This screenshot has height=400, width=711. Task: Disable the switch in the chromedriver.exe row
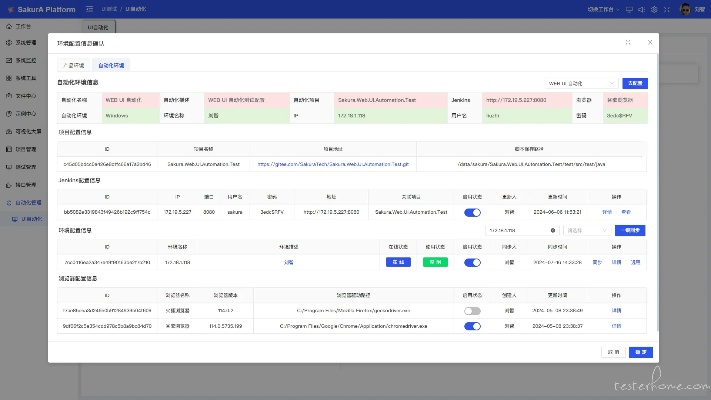point(473,326)
